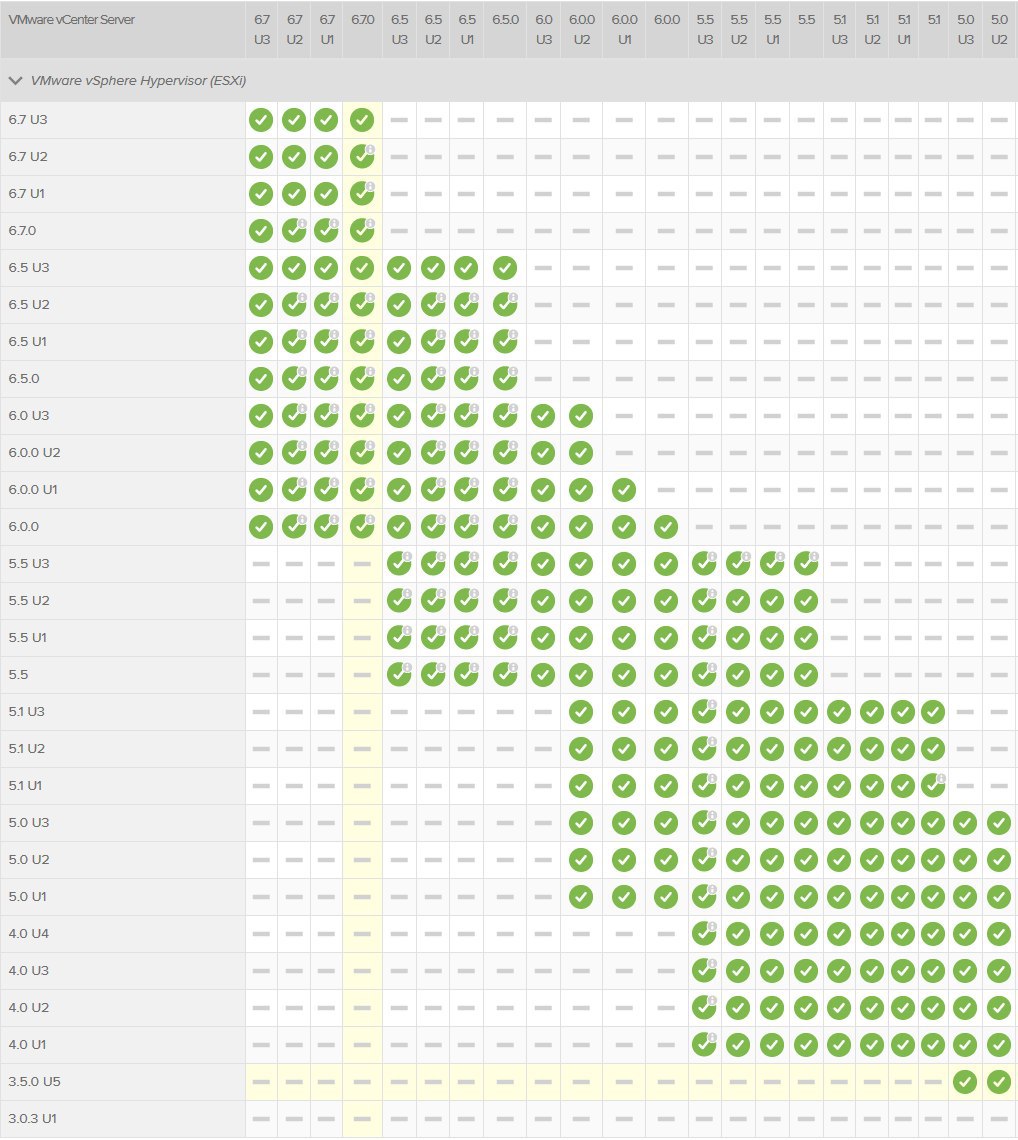Click info checkmark for ESXi 5.5 under vCenter 6.5.0

505,675
